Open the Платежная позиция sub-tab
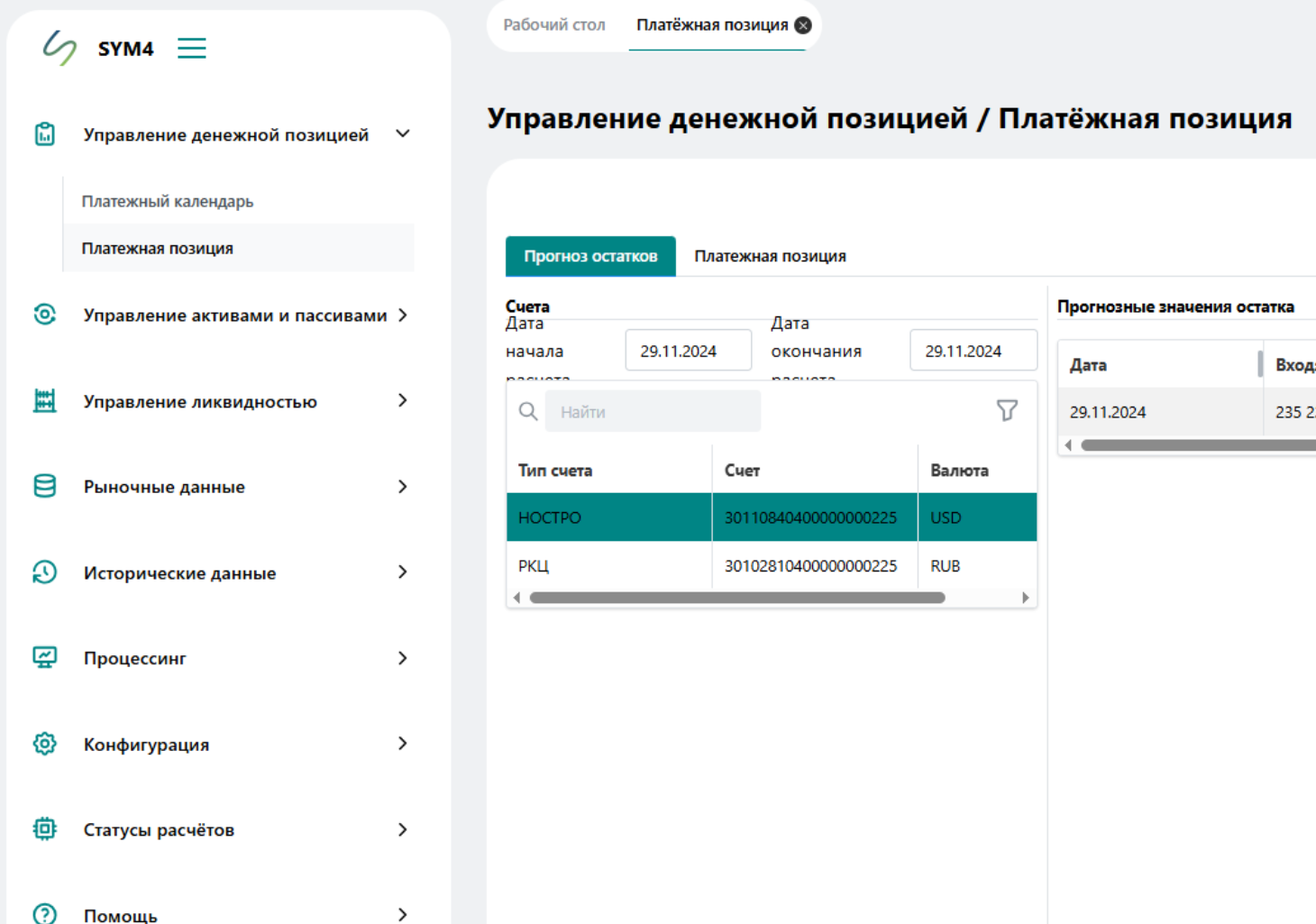1316x924 pixels. pos(770,256)
